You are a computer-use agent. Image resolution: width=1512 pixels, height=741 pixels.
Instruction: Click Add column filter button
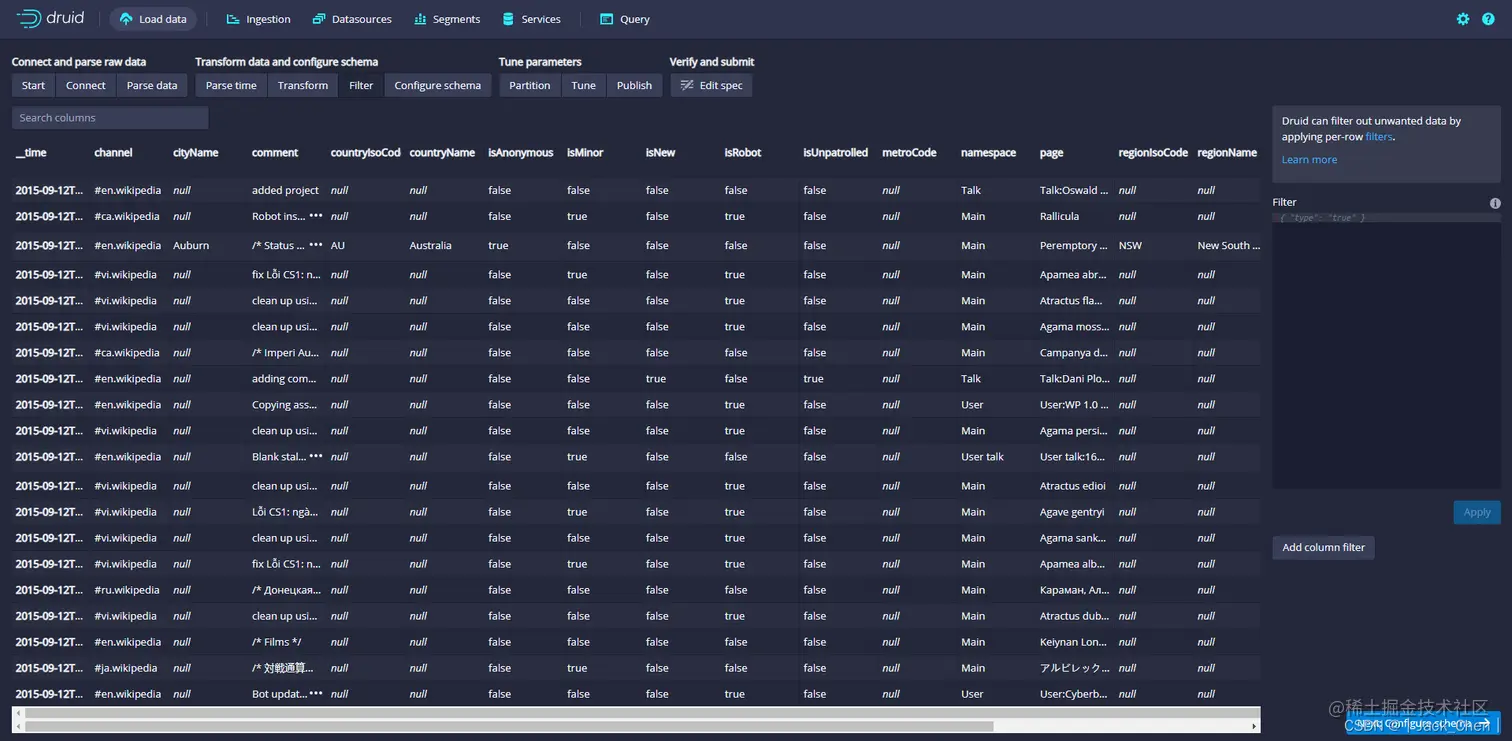point(1323,548)
